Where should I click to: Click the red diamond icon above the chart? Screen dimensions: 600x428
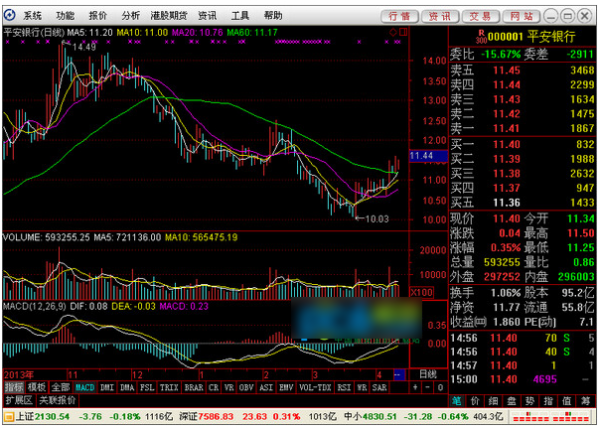393,32
